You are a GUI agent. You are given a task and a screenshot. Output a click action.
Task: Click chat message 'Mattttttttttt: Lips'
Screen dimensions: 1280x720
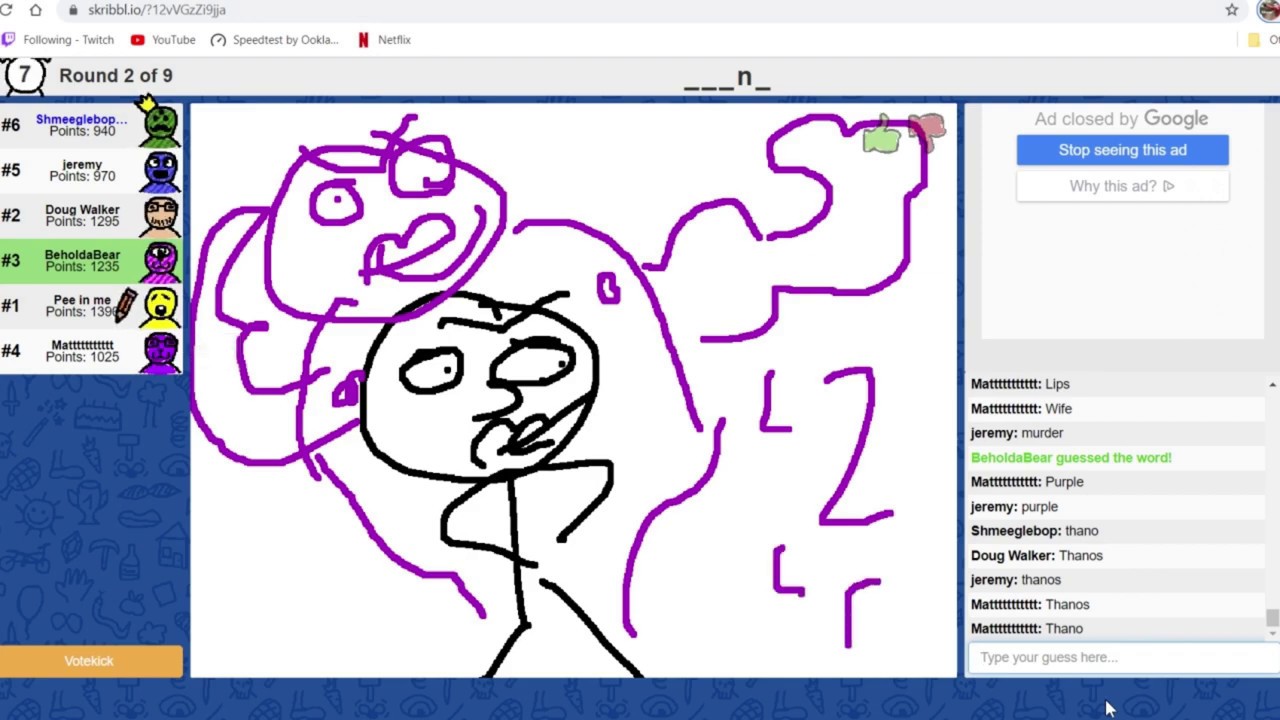tap(1020, 384)
